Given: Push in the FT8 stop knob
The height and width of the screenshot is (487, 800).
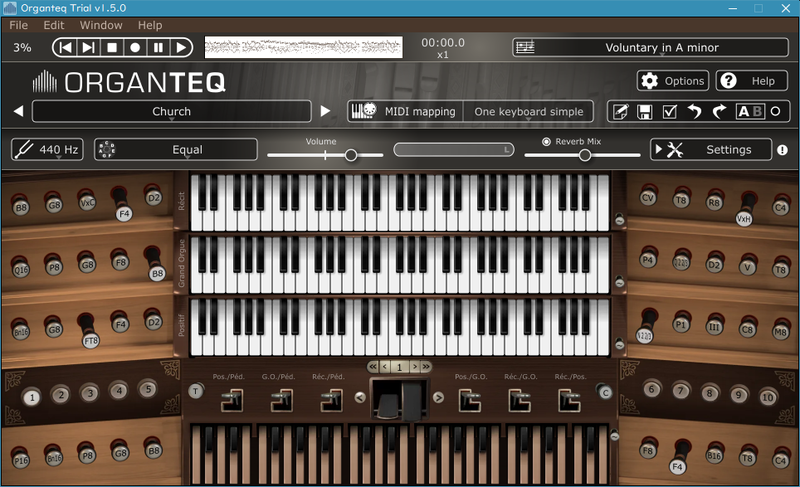Looking at the screenshot, I should [x=91, y=340].
